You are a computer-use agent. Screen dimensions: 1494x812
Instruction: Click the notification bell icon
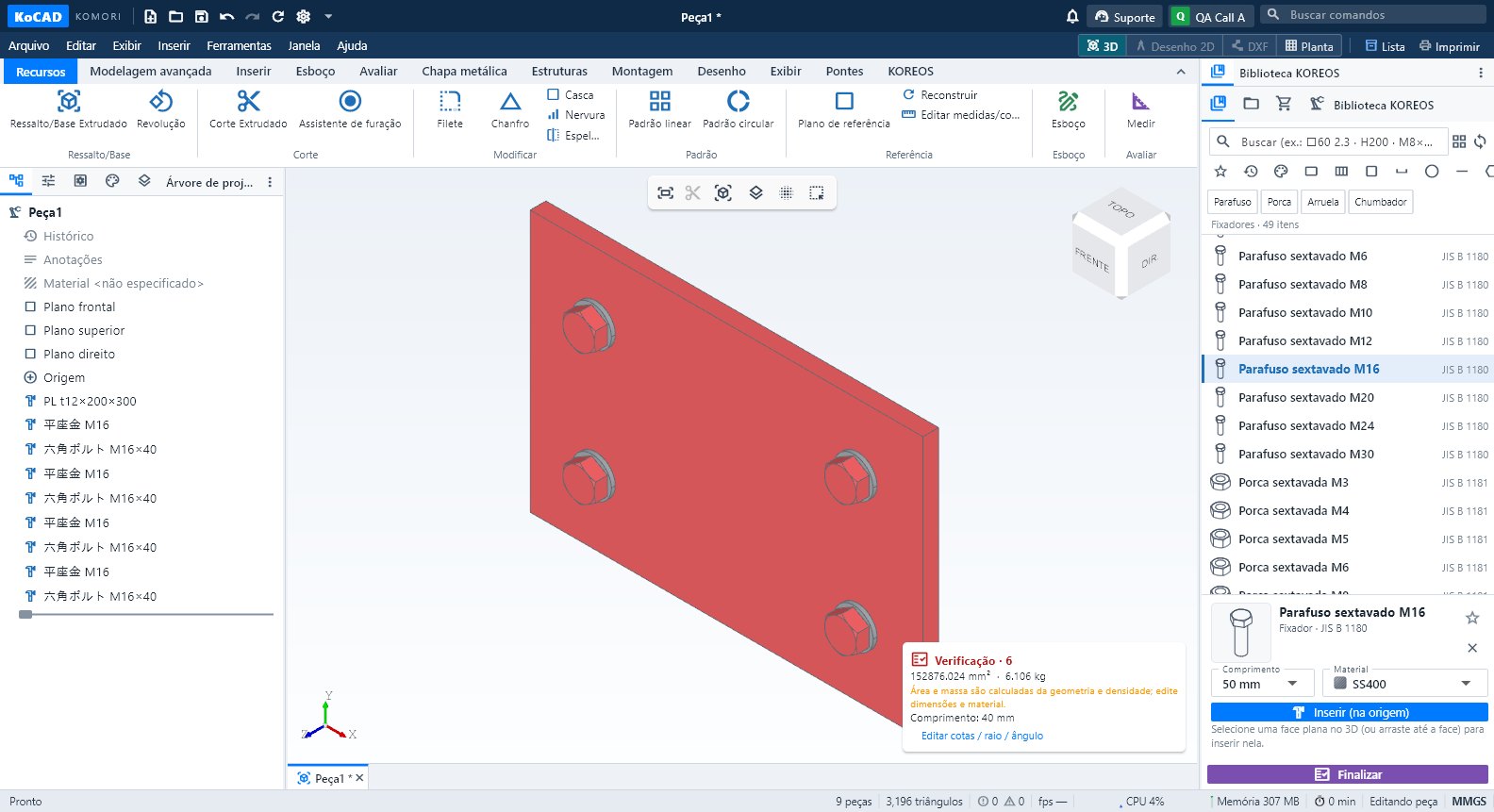click(1072, 16)
